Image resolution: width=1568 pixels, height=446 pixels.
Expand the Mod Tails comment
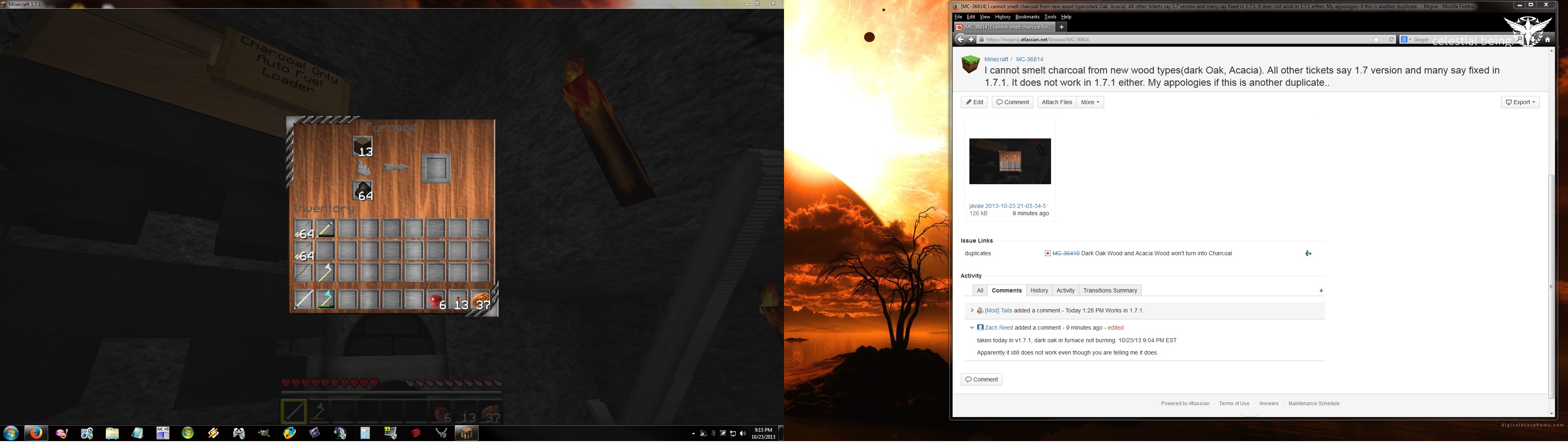click(971, 310)
